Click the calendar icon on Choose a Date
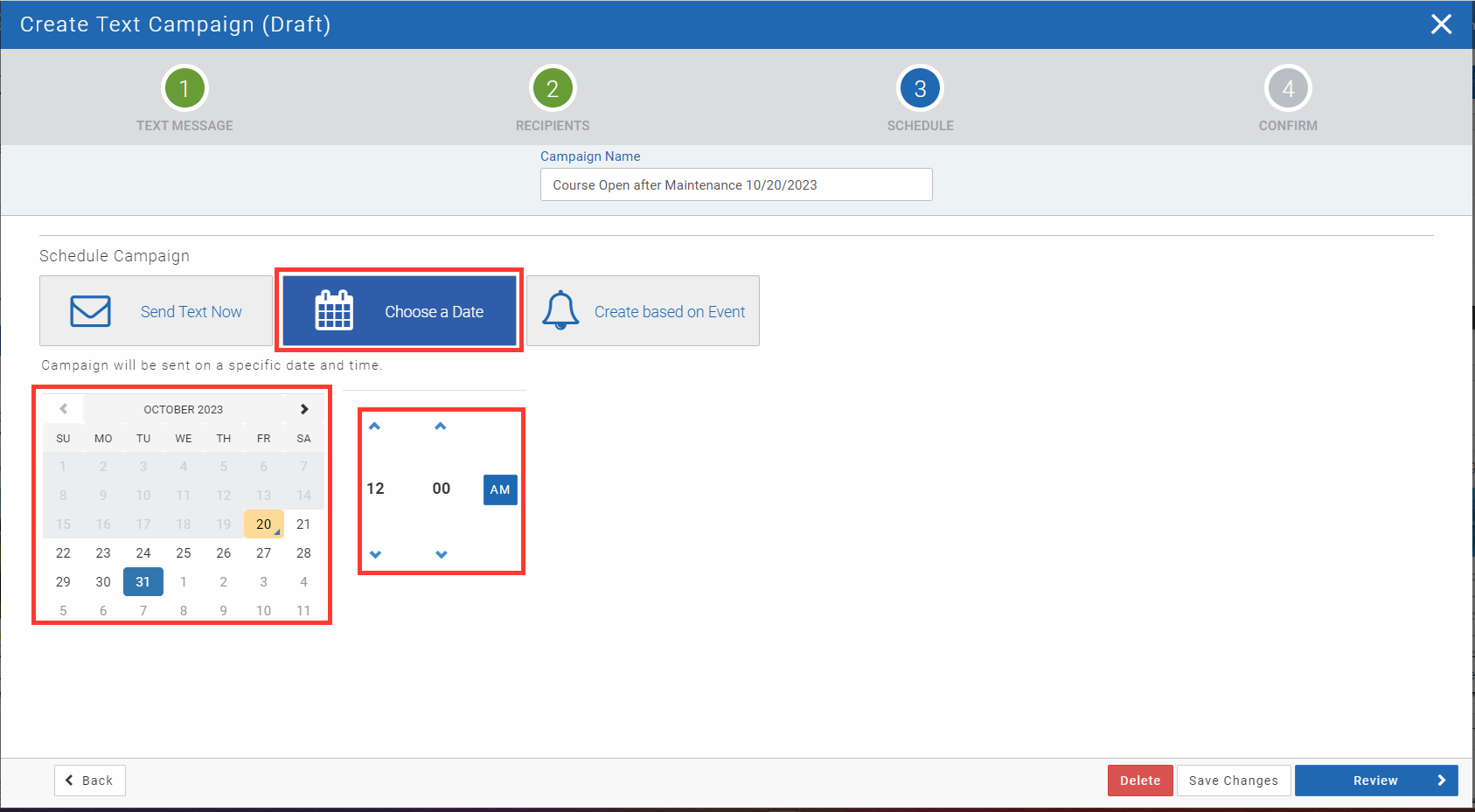1475x812 pixels. 334,310
